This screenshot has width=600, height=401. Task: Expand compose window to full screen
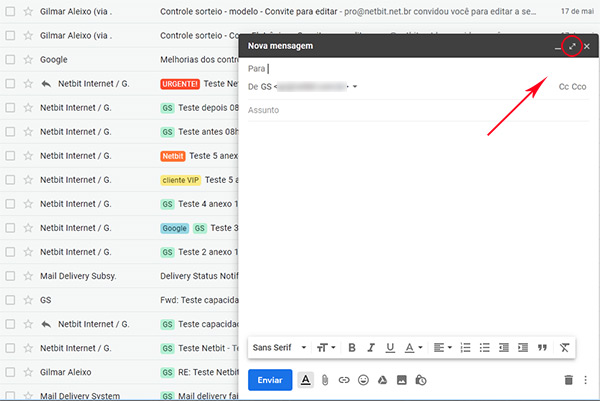point(572,46)
